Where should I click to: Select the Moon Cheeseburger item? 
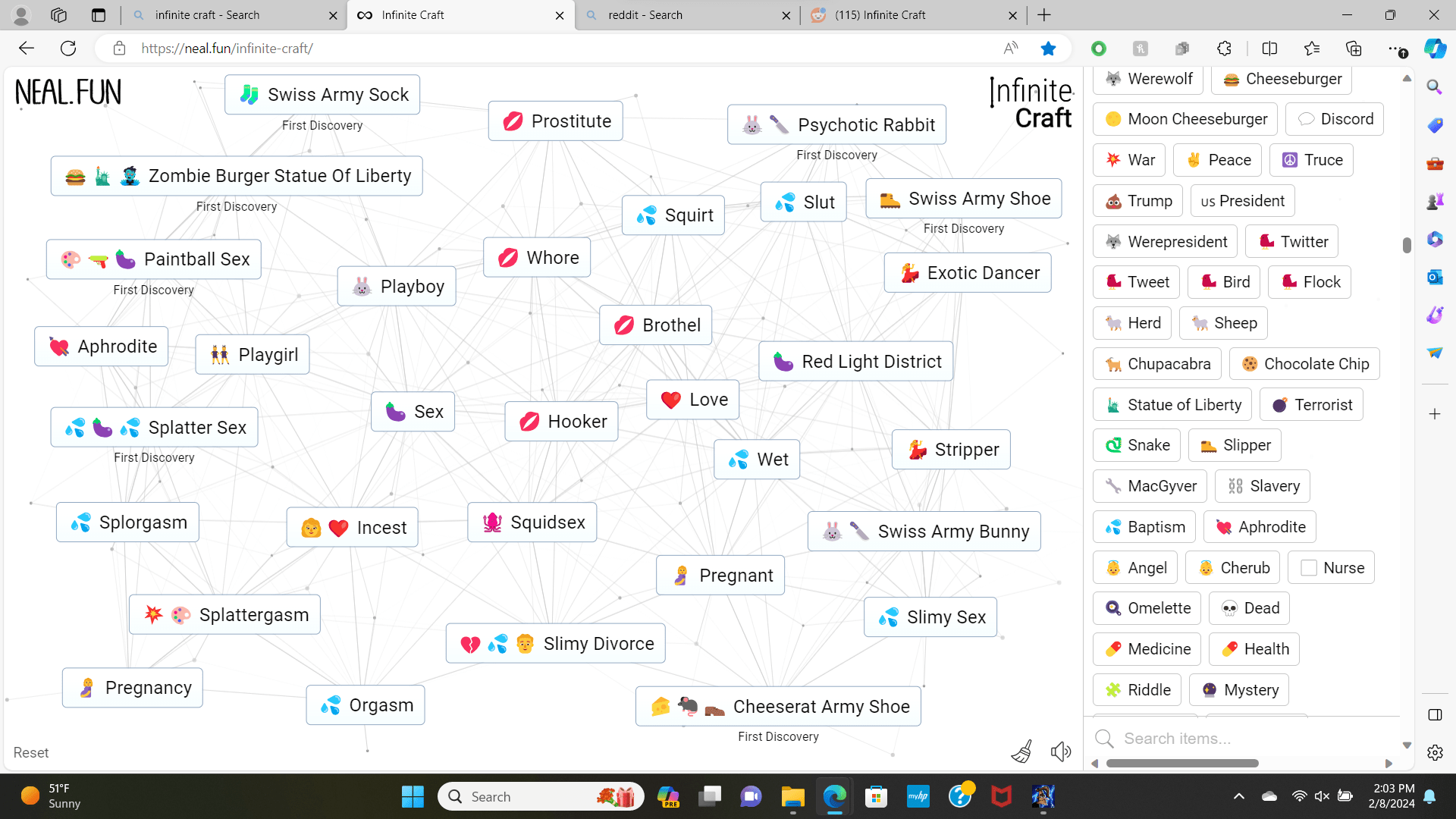click(1185, 119)
